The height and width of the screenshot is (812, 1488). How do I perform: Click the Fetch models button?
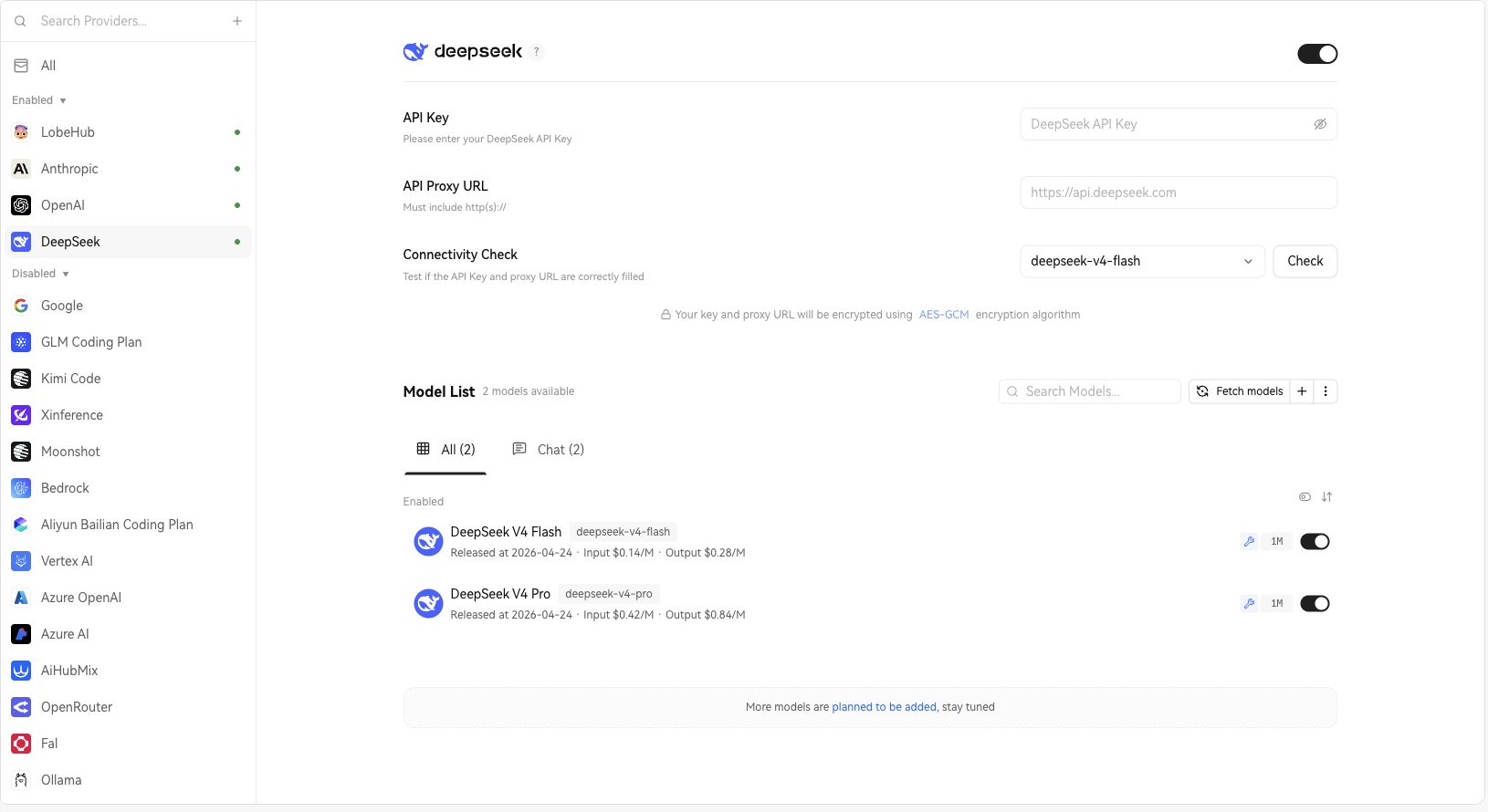pyautogui.click(x=1240, y=391)
